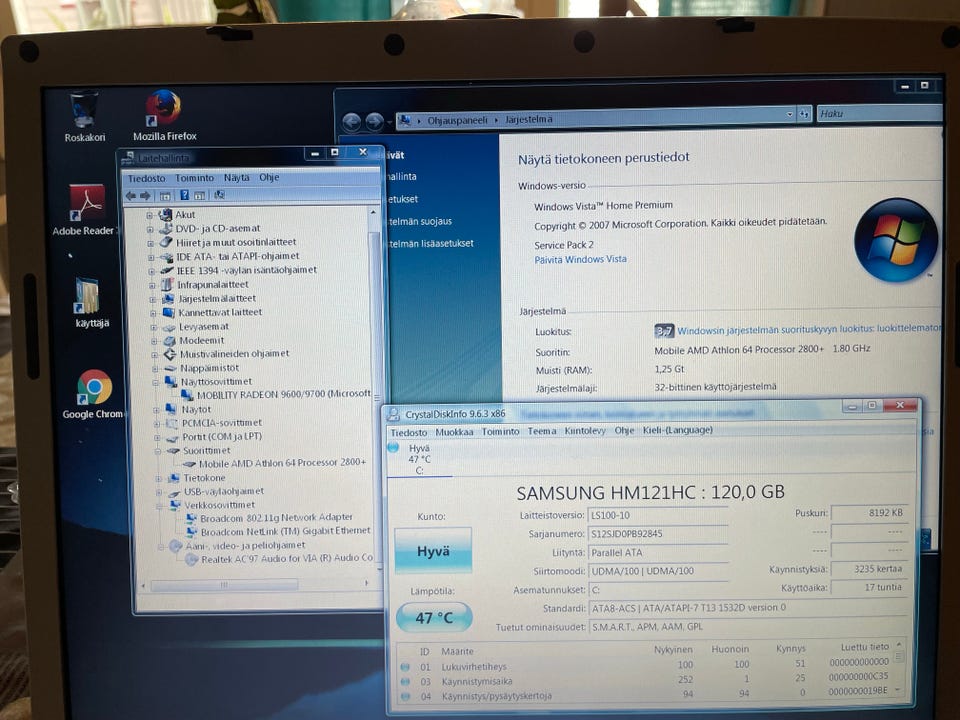Open Kiintolevy menu in CrystalDiskInfo

coord(585,430)
